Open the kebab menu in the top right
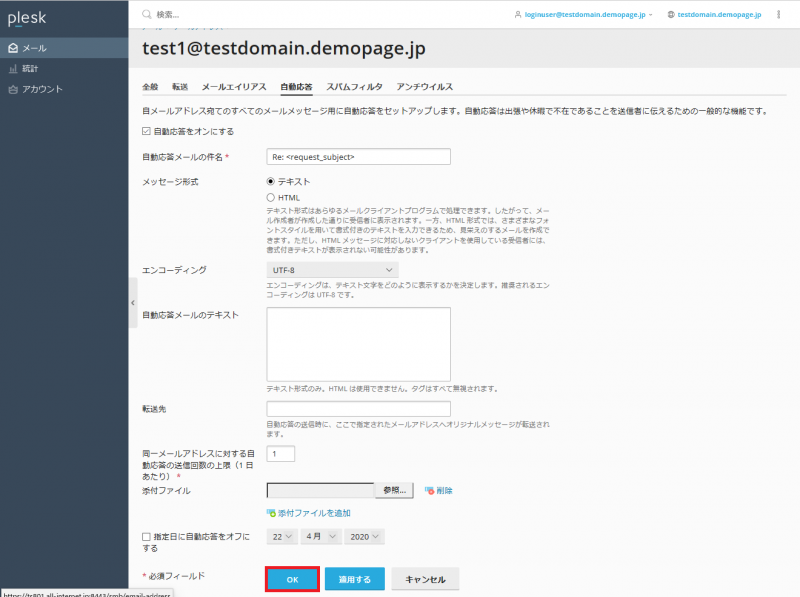 point(778,15)
